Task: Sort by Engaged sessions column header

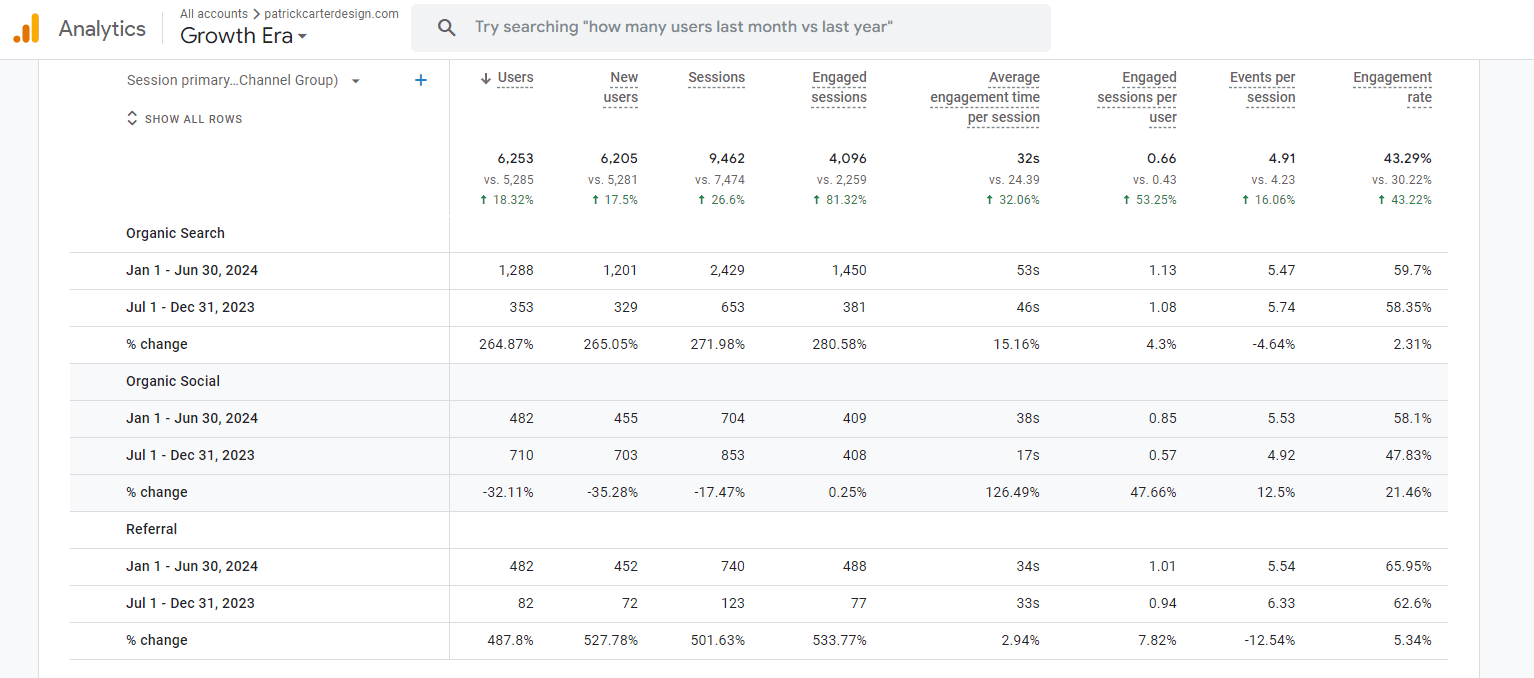Action: tap(839, 87)
